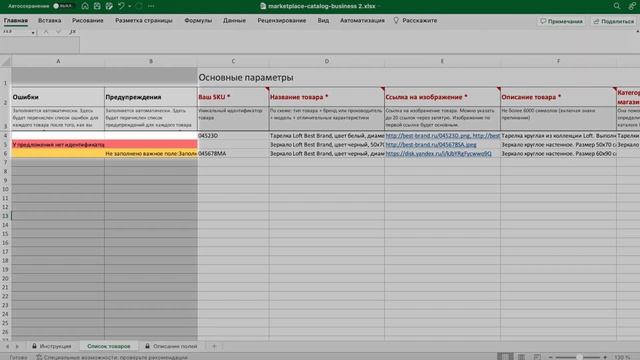Image resolution: width=640 pixels, height=360 pixels.
Task: Switch to Page Break Preview icon
Action: (x=537, y=357)
